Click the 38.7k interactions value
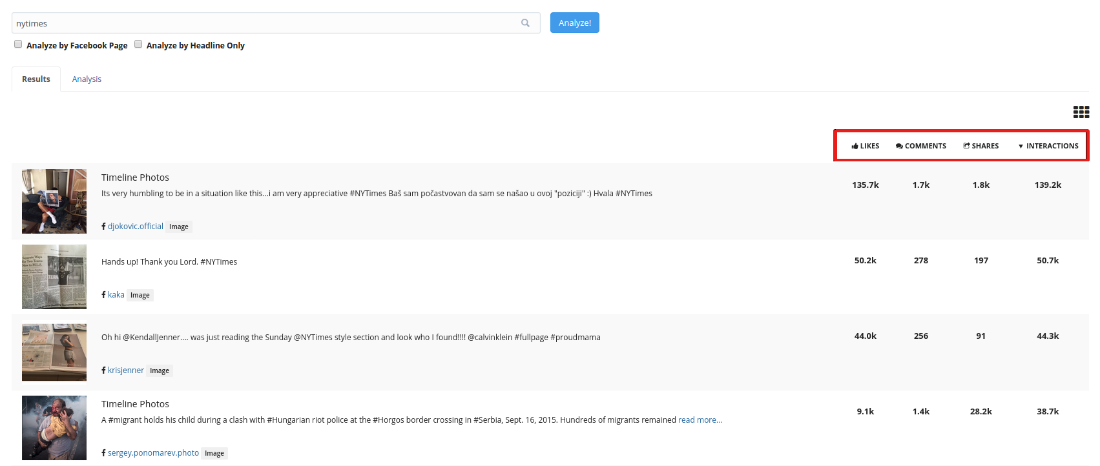Image resolution: width=1100 pixels, height=466 pixels. (x=1047, y=411)
